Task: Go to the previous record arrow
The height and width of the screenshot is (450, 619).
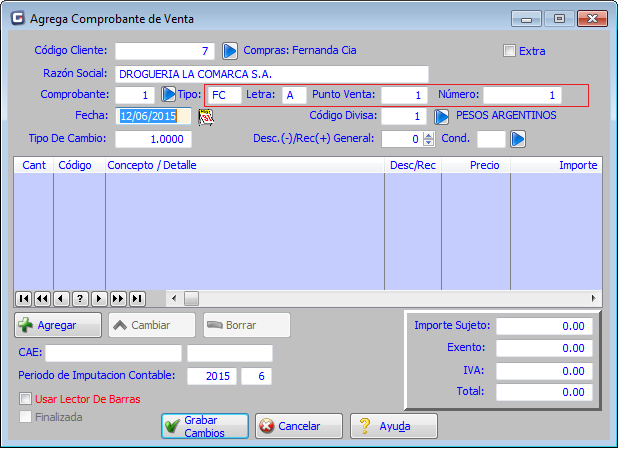Action: [61, 298]
